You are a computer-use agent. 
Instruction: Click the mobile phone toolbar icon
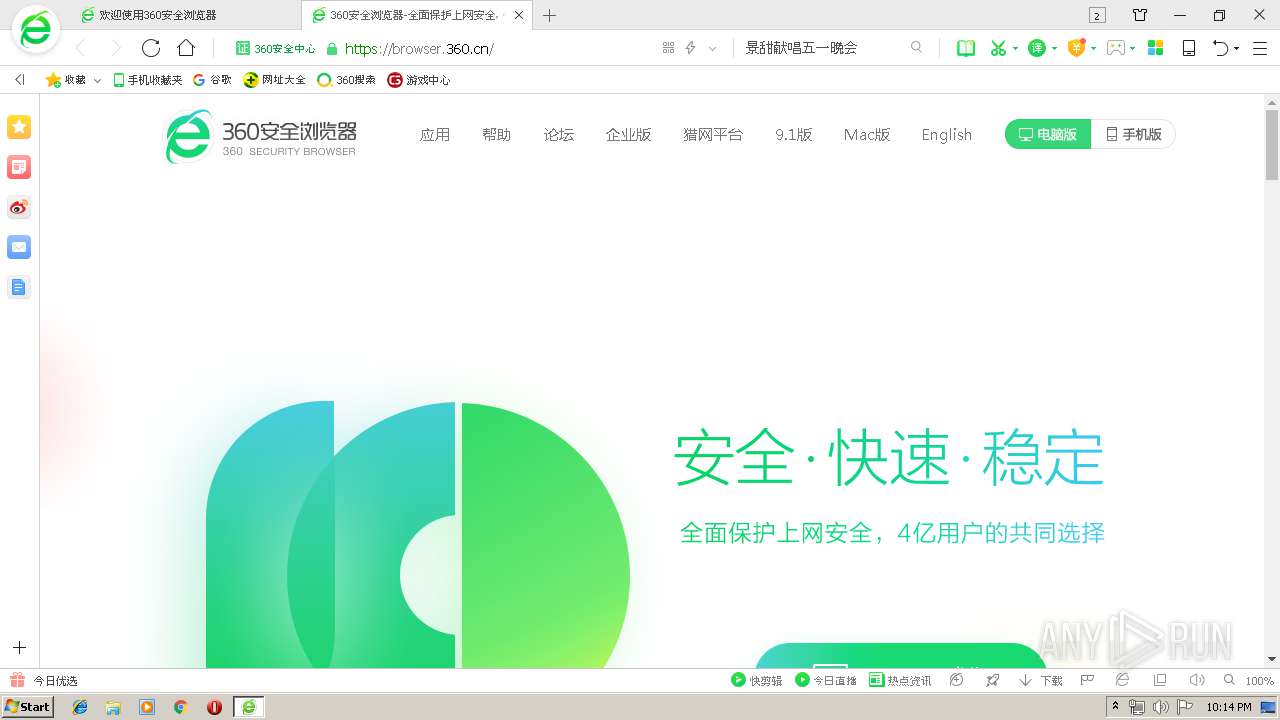point(1189,48)
